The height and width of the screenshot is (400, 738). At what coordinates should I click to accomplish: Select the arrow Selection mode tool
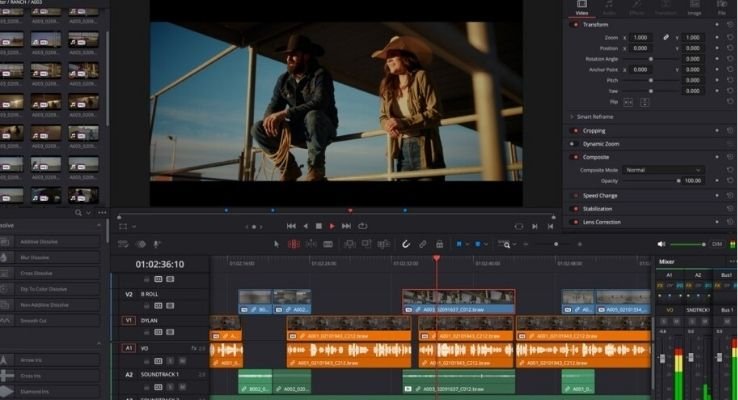(x=276, y=244)
